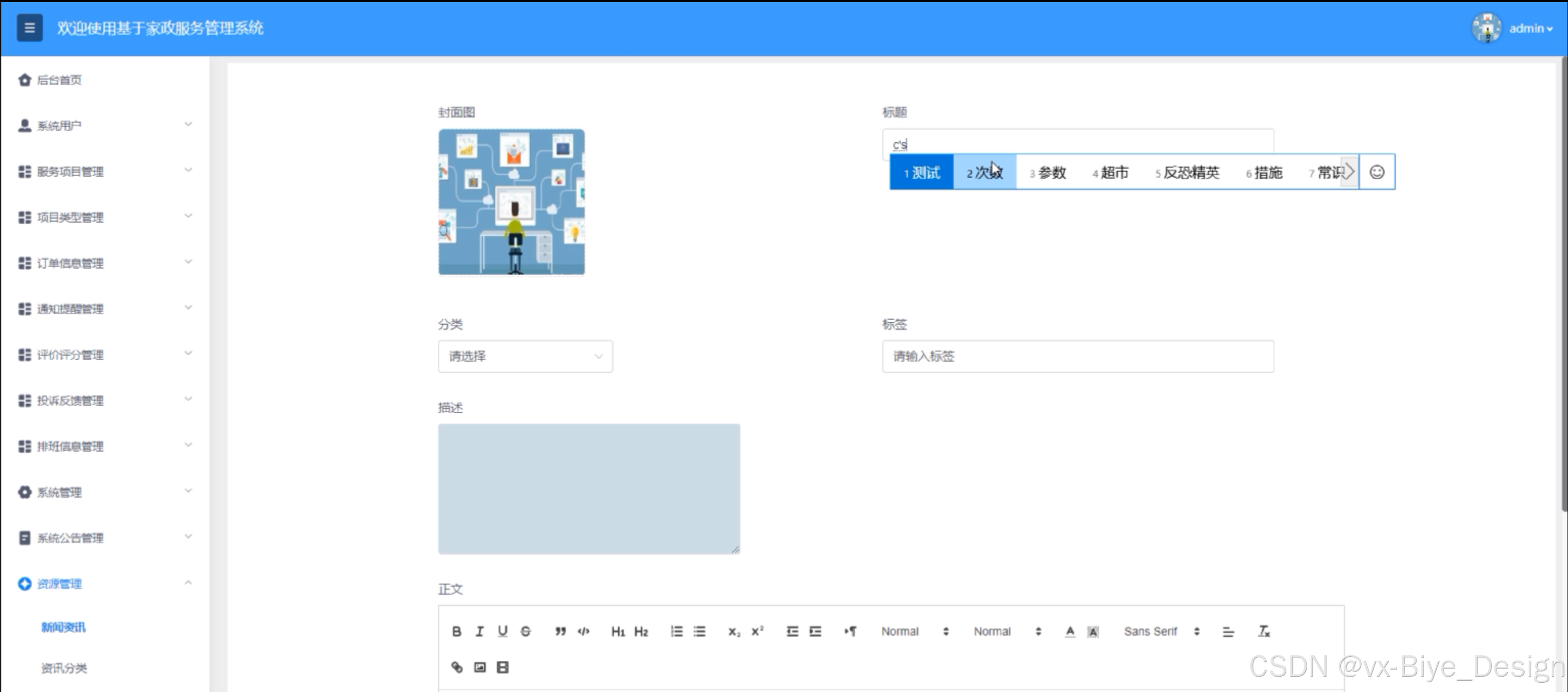1568x692 pixels.
Task: Choose IME candidate 参数
Action: pyautogui.click(x=1048, y=173)
